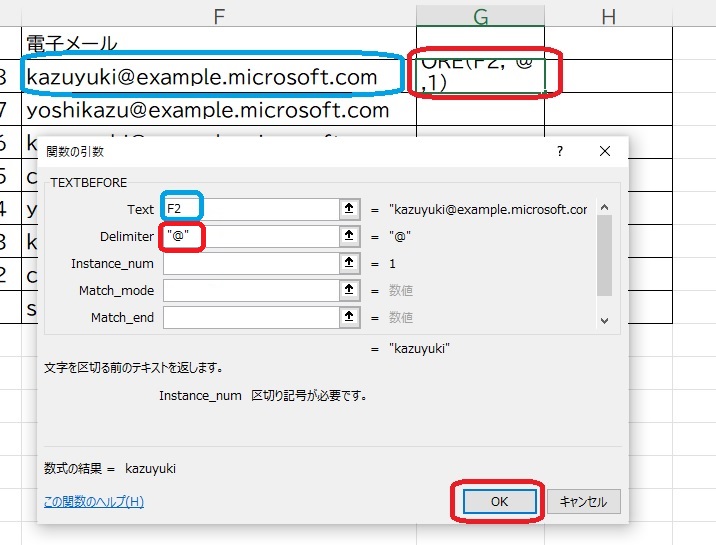Focus the Match_mode input box
Image resolution: width=716 pixels, height=545 pixels.
pos(250,290)
